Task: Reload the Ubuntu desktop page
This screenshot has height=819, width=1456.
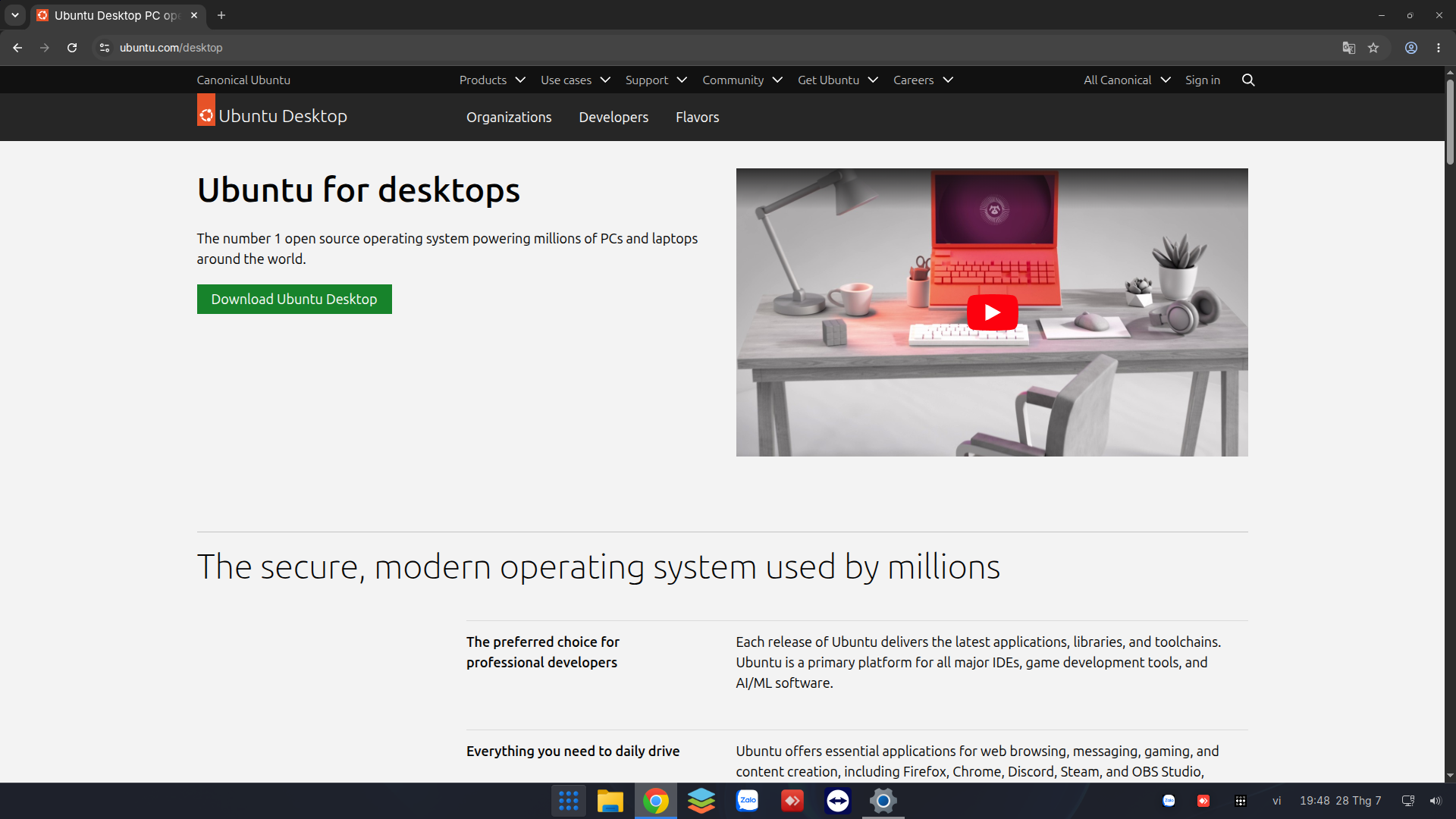Action: pyautogui.click(x=72, y=48)
